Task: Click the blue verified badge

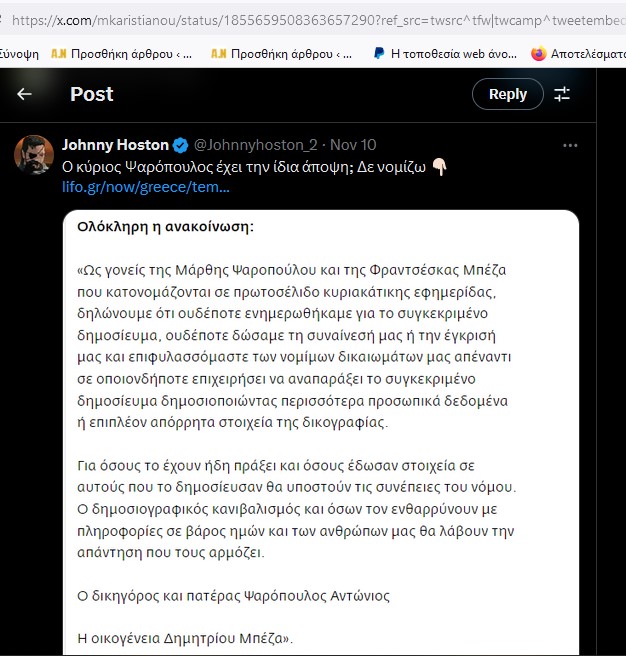Action: coord(180,145)
